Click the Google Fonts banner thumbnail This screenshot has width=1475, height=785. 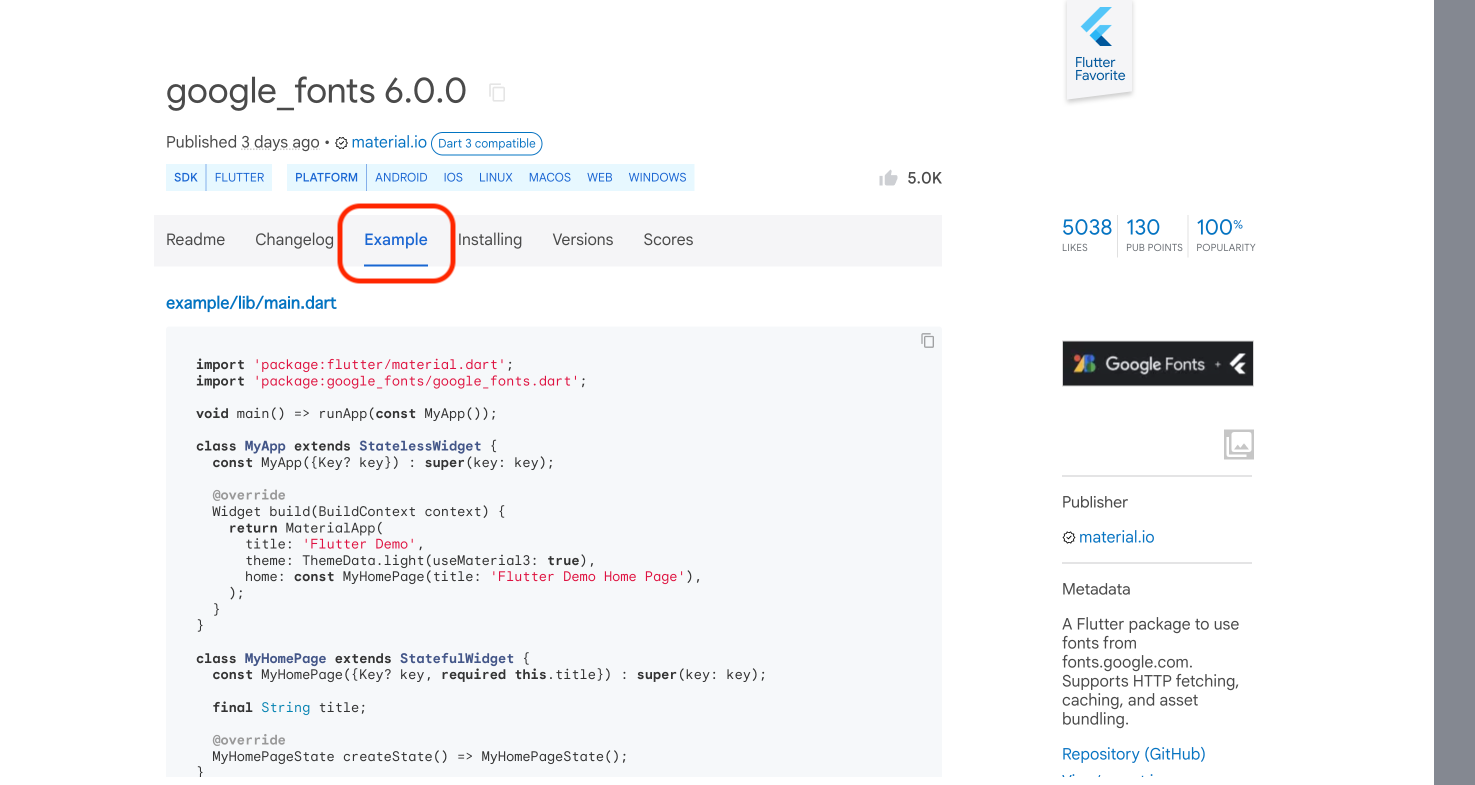click(x=1157, y=364)
